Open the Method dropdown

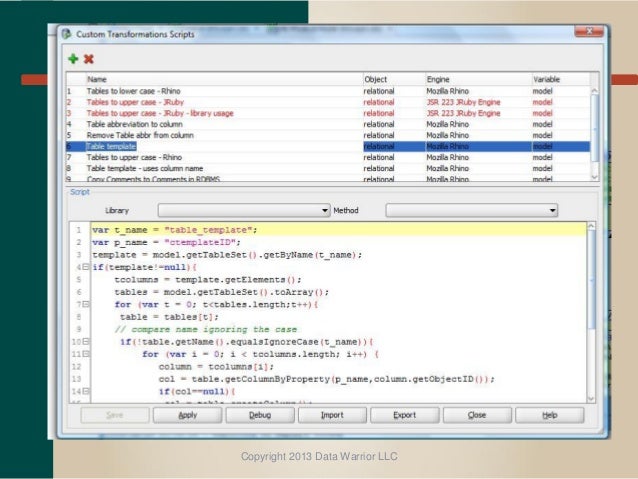tap(472, 210)
